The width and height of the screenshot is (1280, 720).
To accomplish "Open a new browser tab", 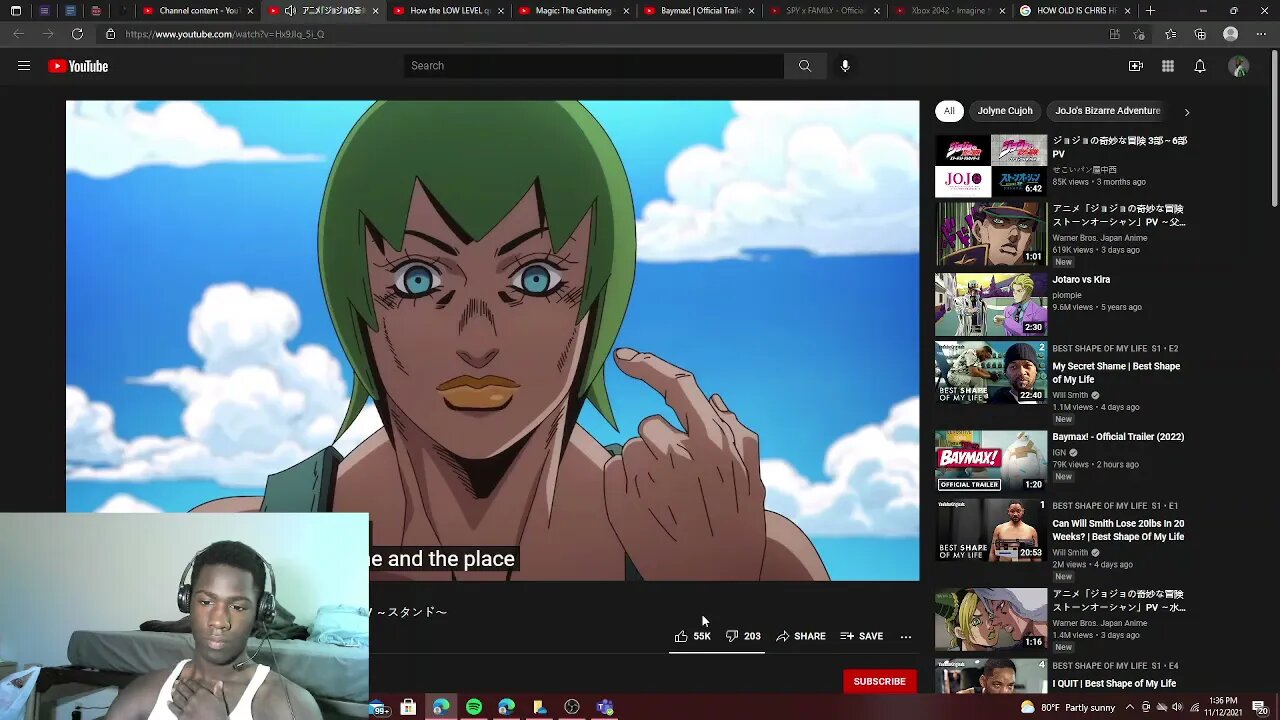I will pos(1150,11).
